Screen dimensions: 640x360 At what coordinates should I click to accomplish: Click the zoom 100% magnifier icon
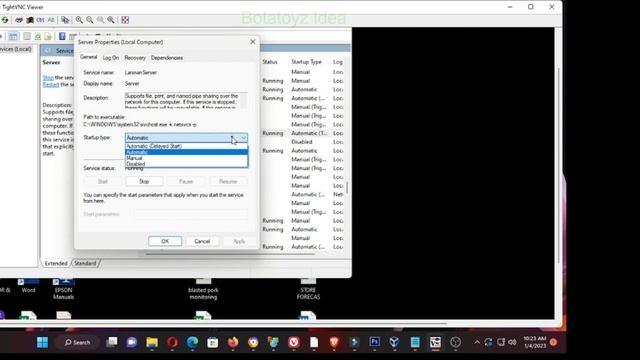pyautogui.click(x=100, y=20)
